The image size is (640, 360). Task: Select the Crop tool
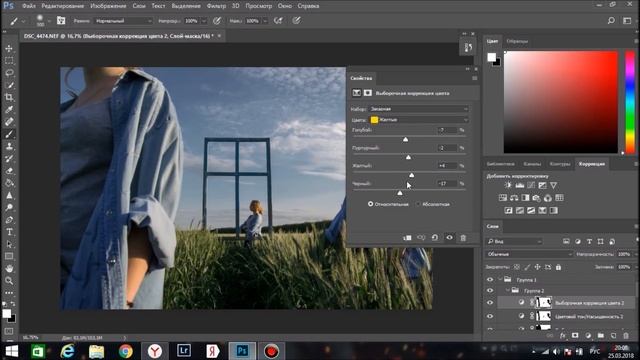(x=9, y=98)
